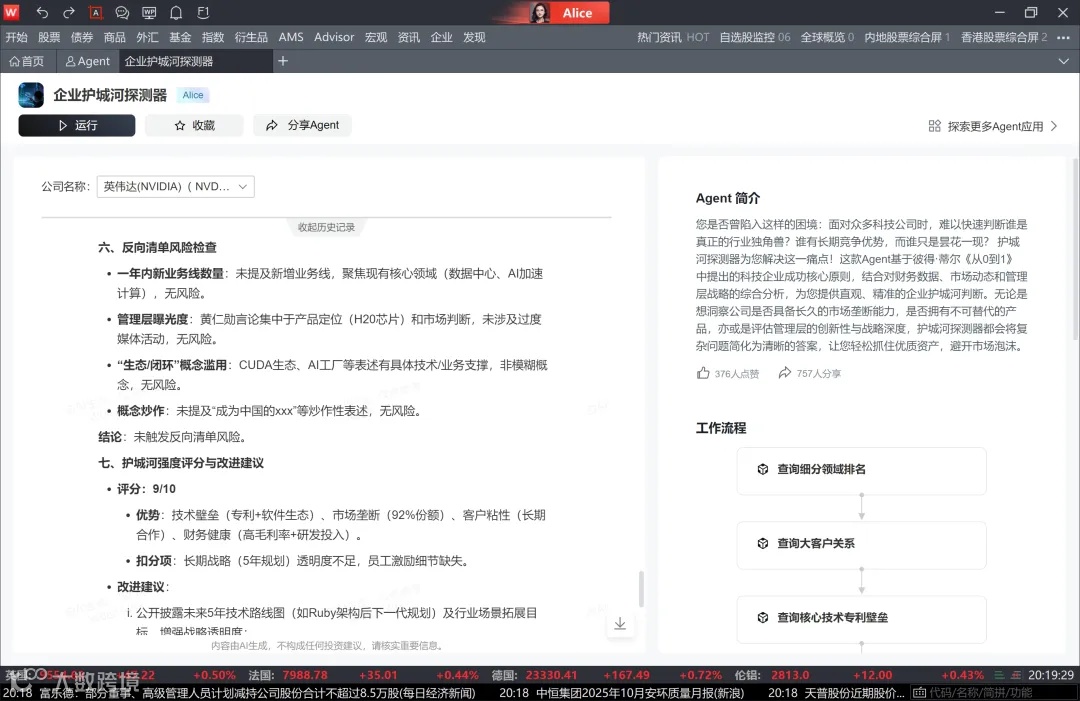Open the chat message icon in the toolbar
Viewport: 1080px width, 701px height.
[x=122, y=13]
